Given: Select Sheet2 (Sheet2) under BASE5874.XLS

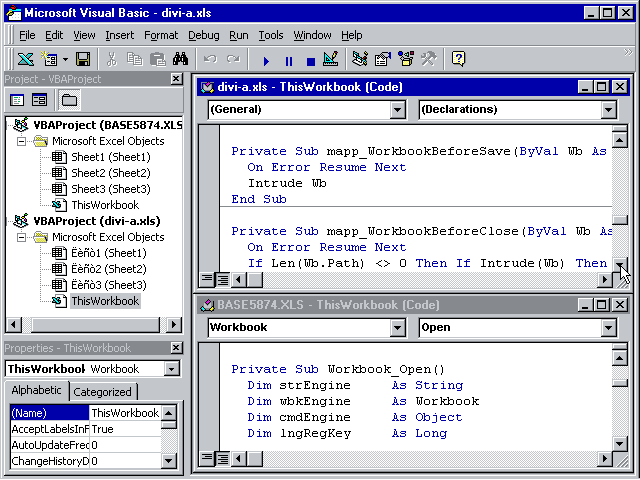Looking at the screenshot, I should click(111, 173).
